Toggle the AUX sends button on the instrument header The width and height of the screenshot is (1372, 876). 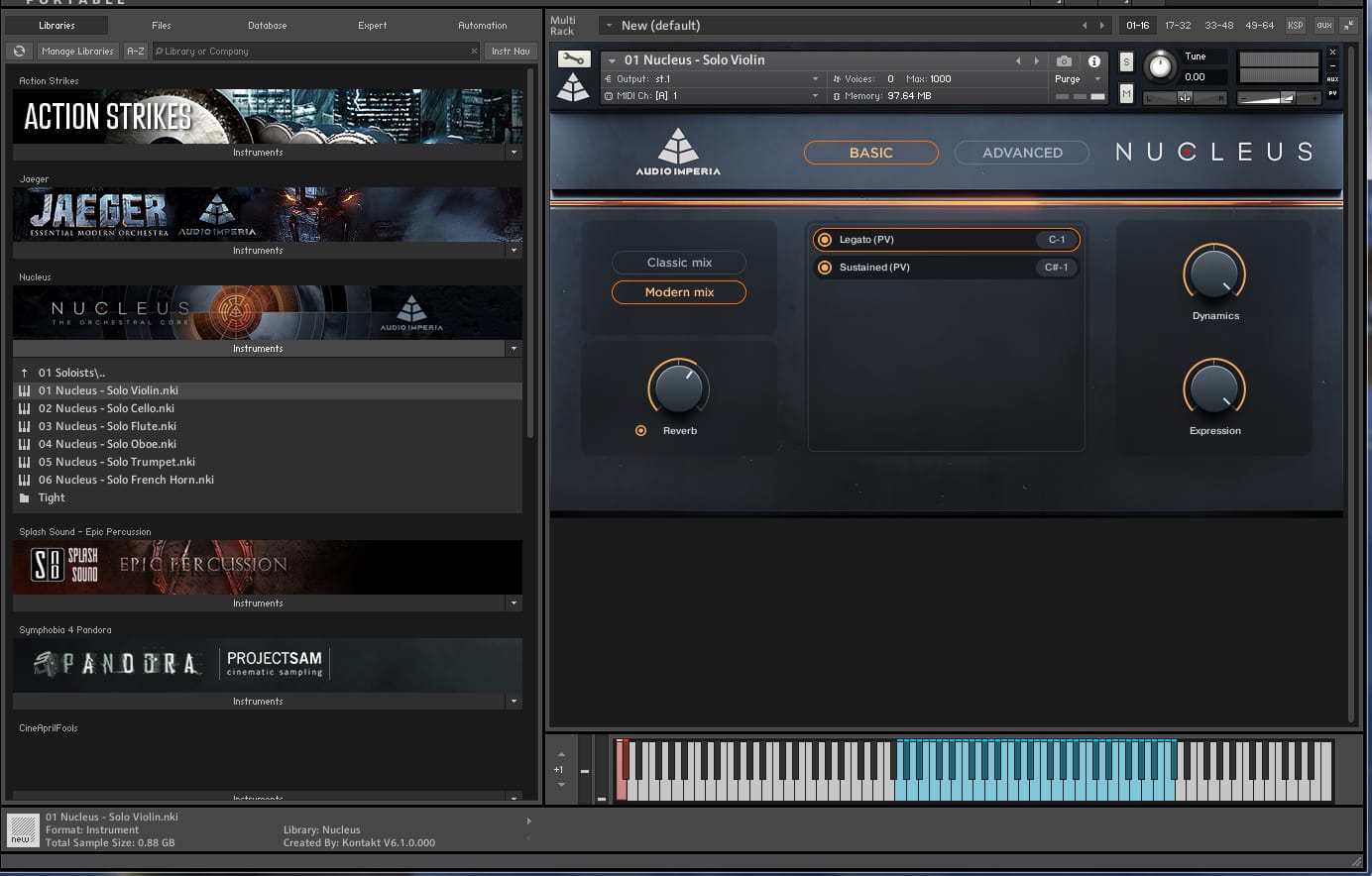click(x=1332, y=79)
